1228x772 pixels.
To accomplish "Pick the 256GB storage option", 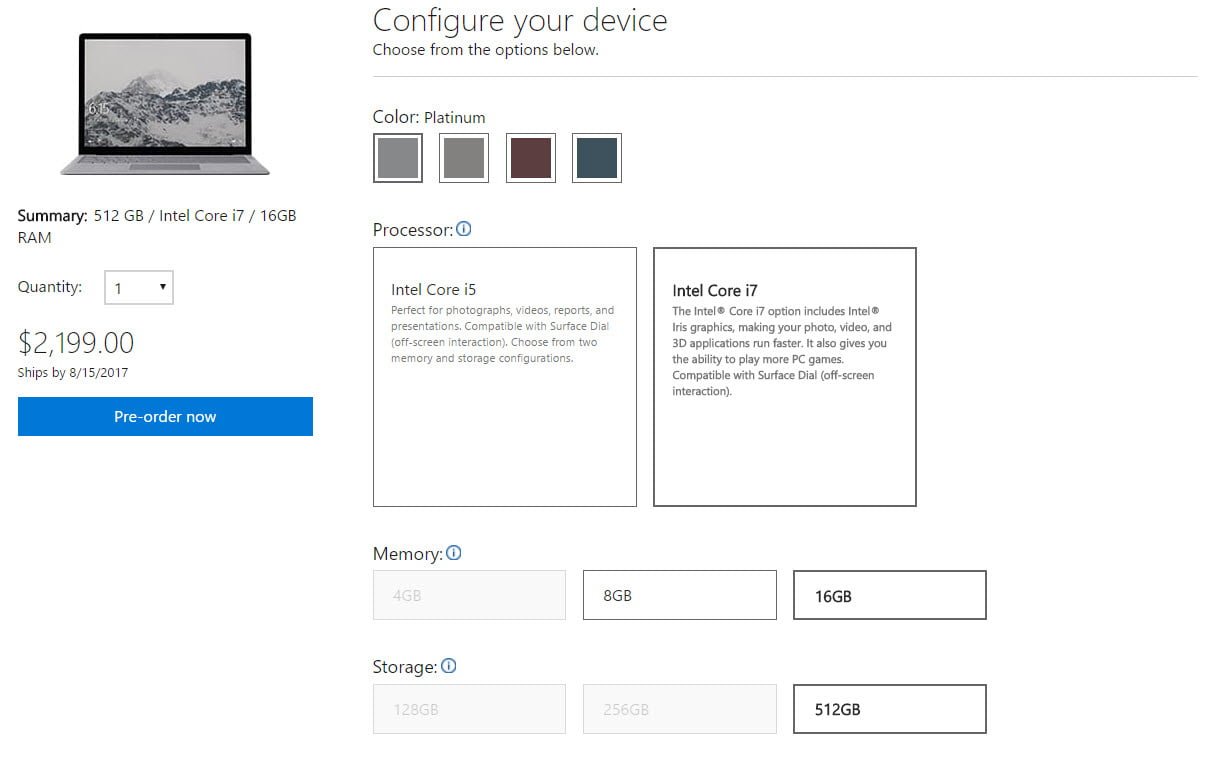I will pos(680,709).
